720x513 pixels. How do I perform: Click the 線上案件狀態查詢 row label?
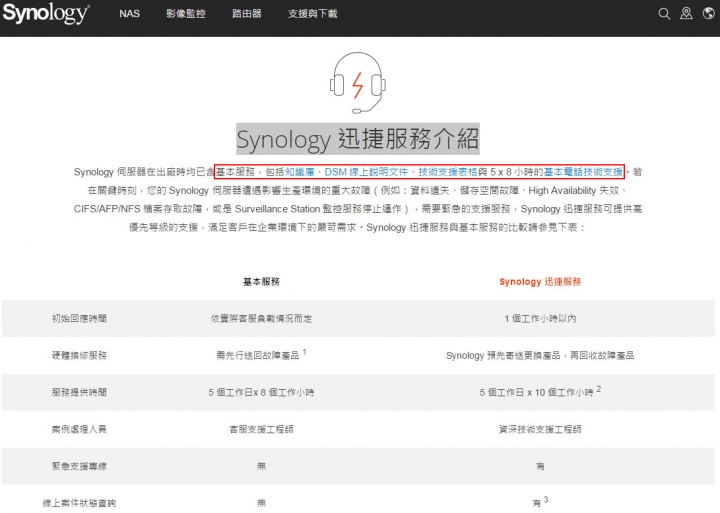79,503
